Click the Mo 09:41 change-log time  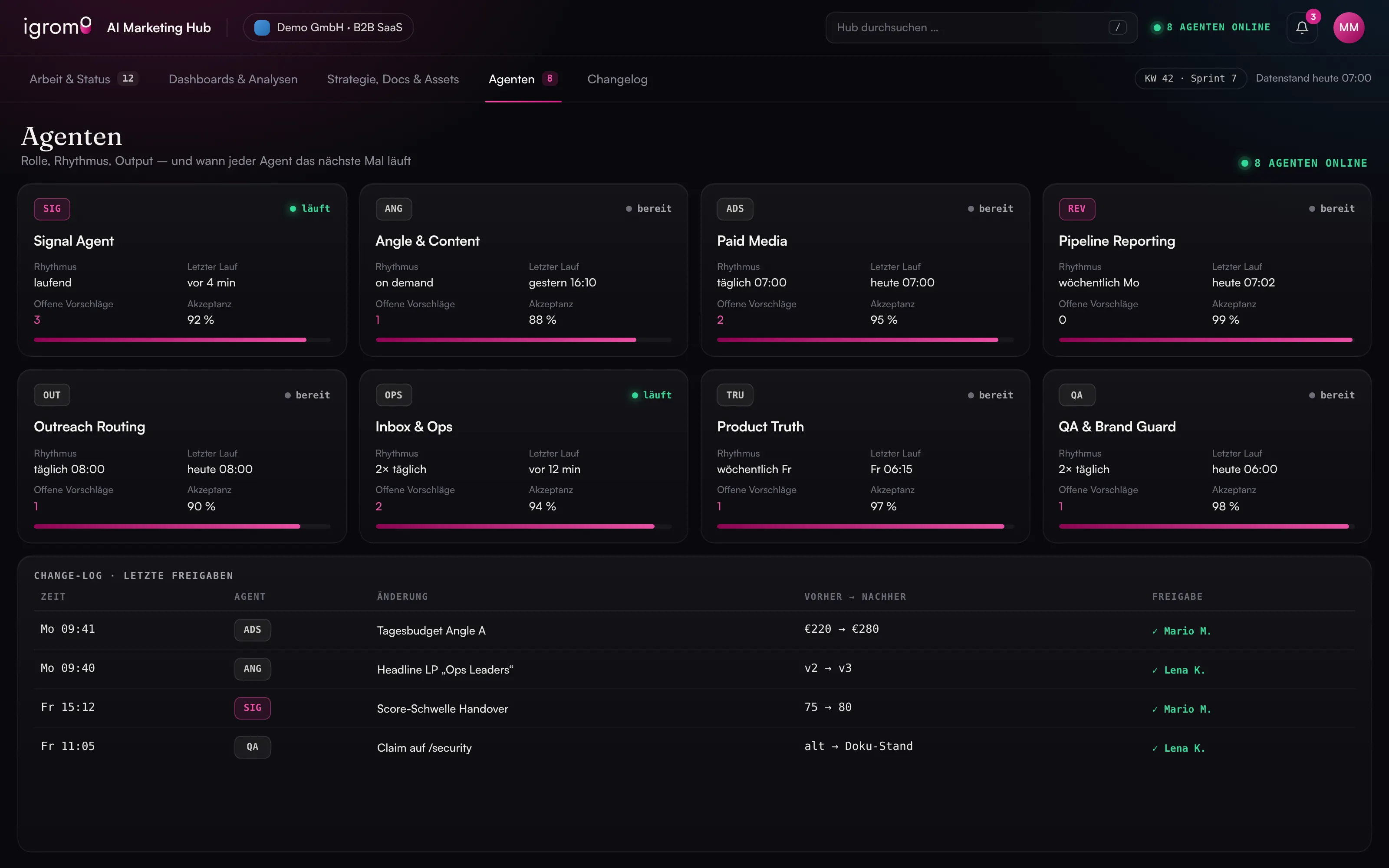click(68, 629)
